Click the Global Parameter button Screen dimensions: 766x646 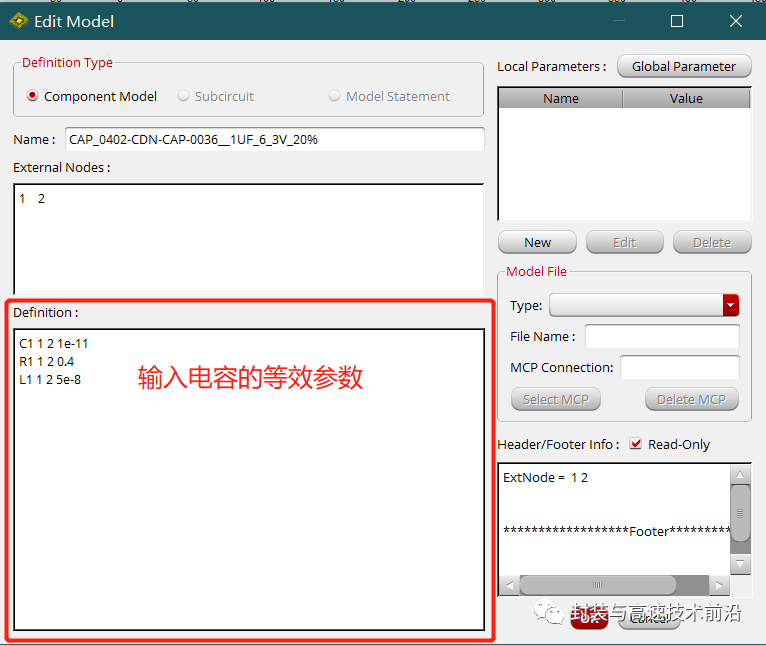click(x=683, y=66)
